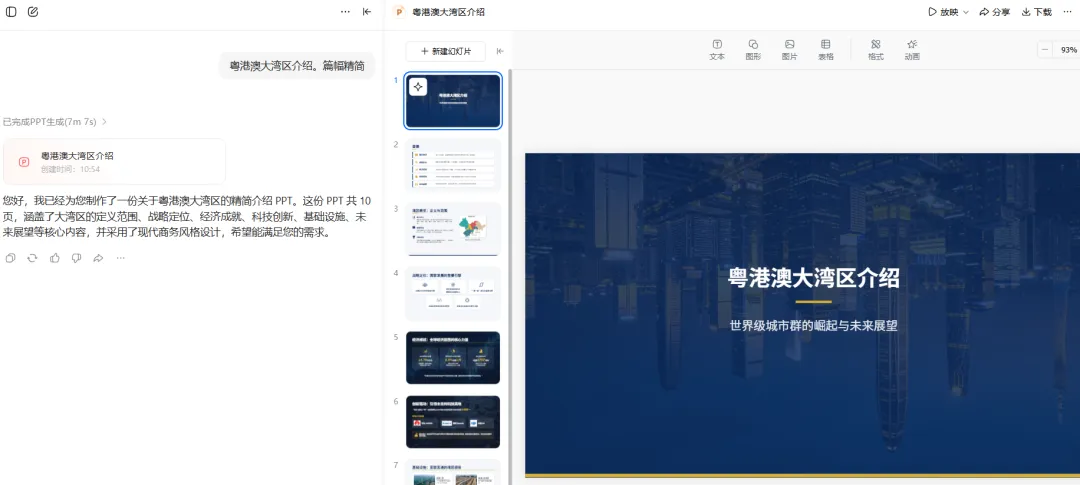Toggle the left sidebar panel icon
This screenshot has width=1080, height=485.
pyautogui.click(x=11, y=12)
